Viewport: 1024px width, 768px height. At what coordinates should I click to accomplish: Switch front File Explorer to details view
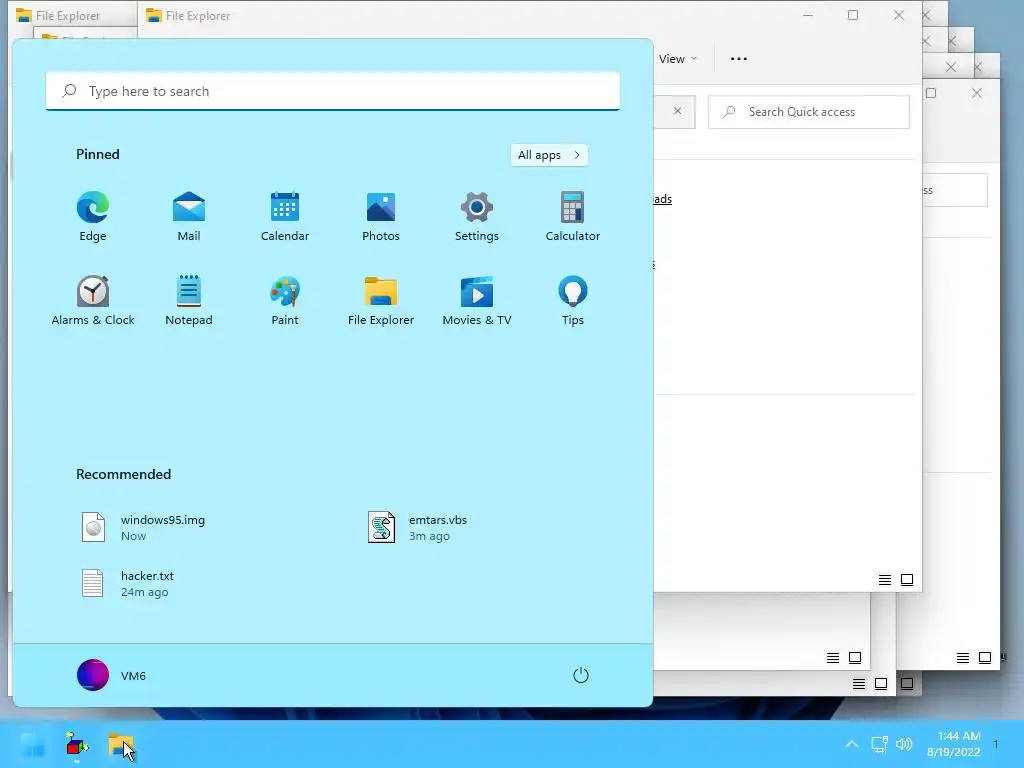(885, 580)
